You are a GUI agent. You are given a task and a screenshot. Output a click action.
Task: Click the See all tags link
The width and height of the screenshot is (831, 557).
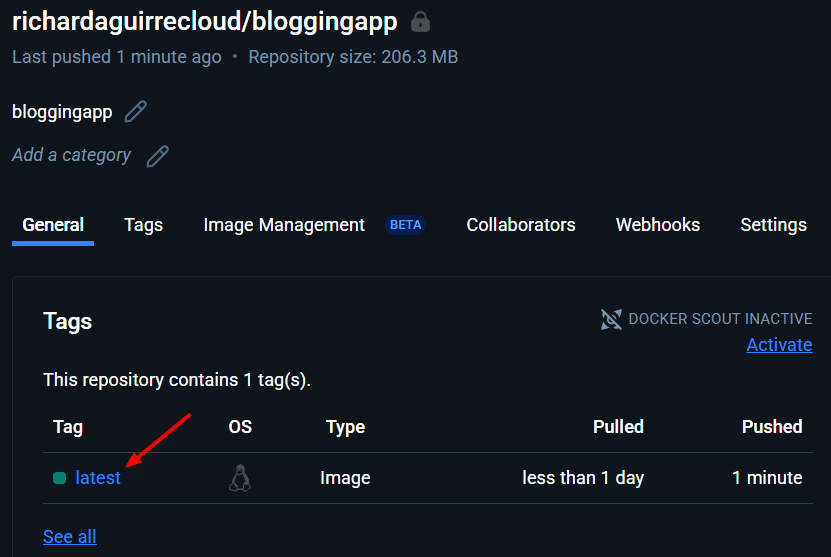point(69,537)
